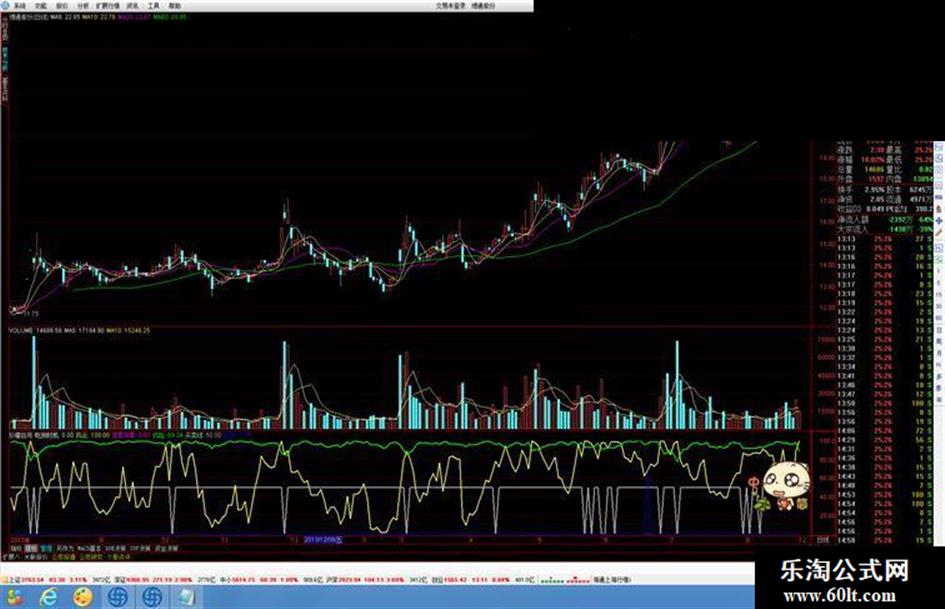Click the second blue trading app taskbar icon
Screen dimensions: 945x609
[x=152, y=597]
